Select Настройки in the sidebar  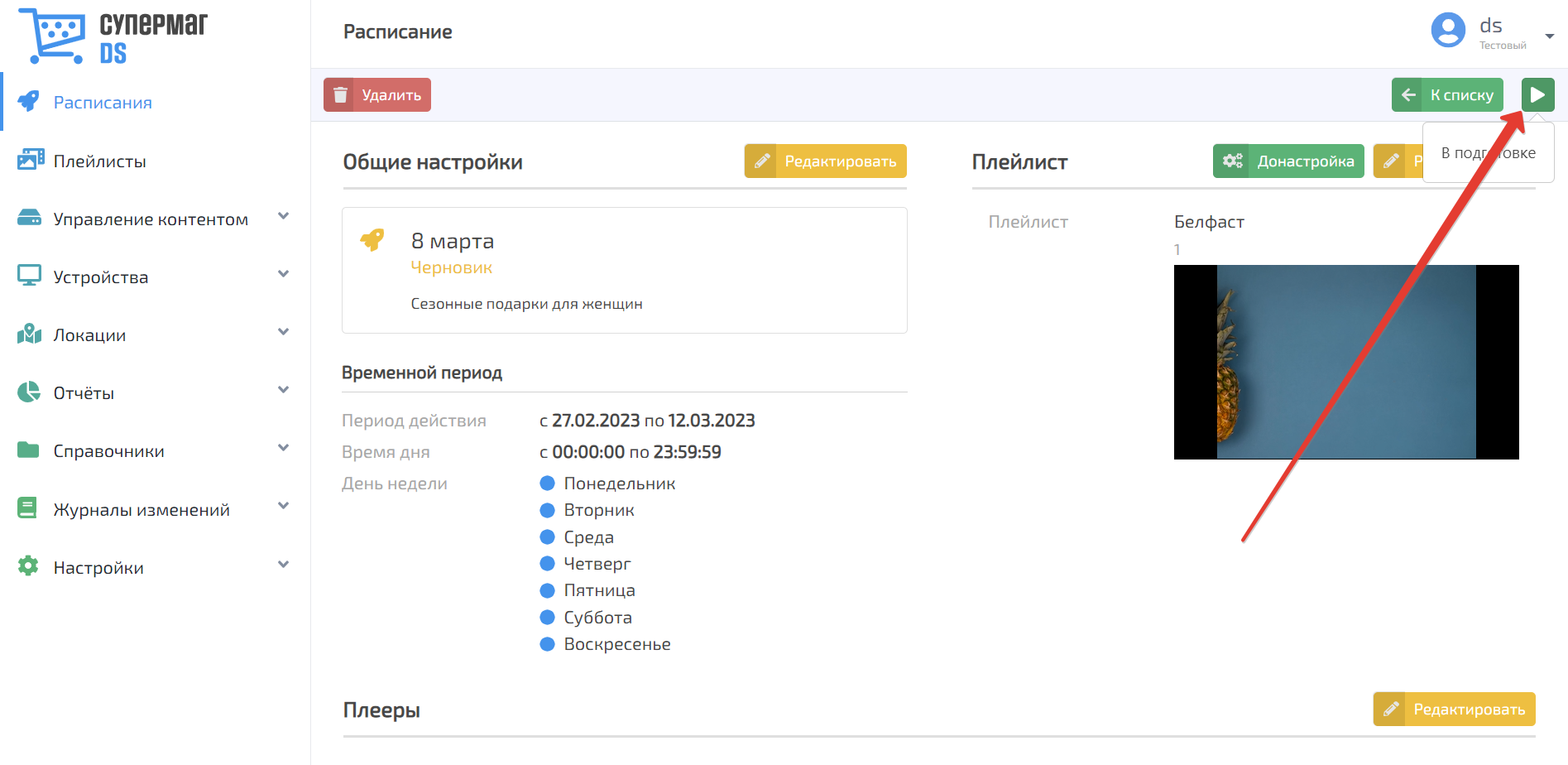pos(98,568)
